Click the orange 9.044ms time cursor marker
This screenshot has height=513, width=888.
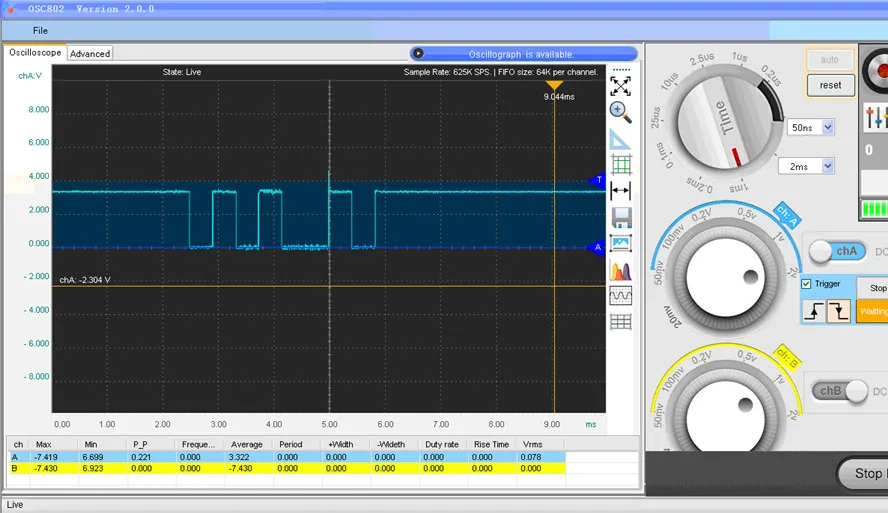pos(554,86)
